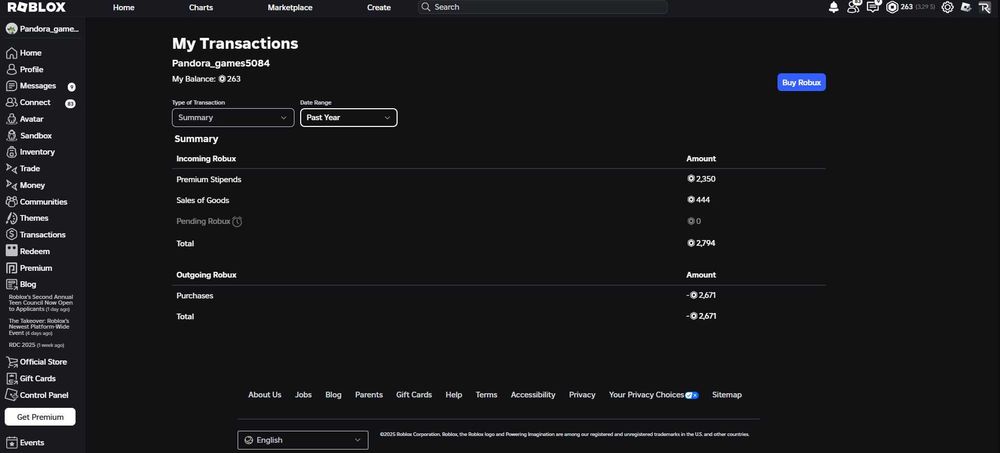Click the Control Panel icon in sidebar
Image resolution: width=1000 pixels, height=453 pixels.
point(11,395)
